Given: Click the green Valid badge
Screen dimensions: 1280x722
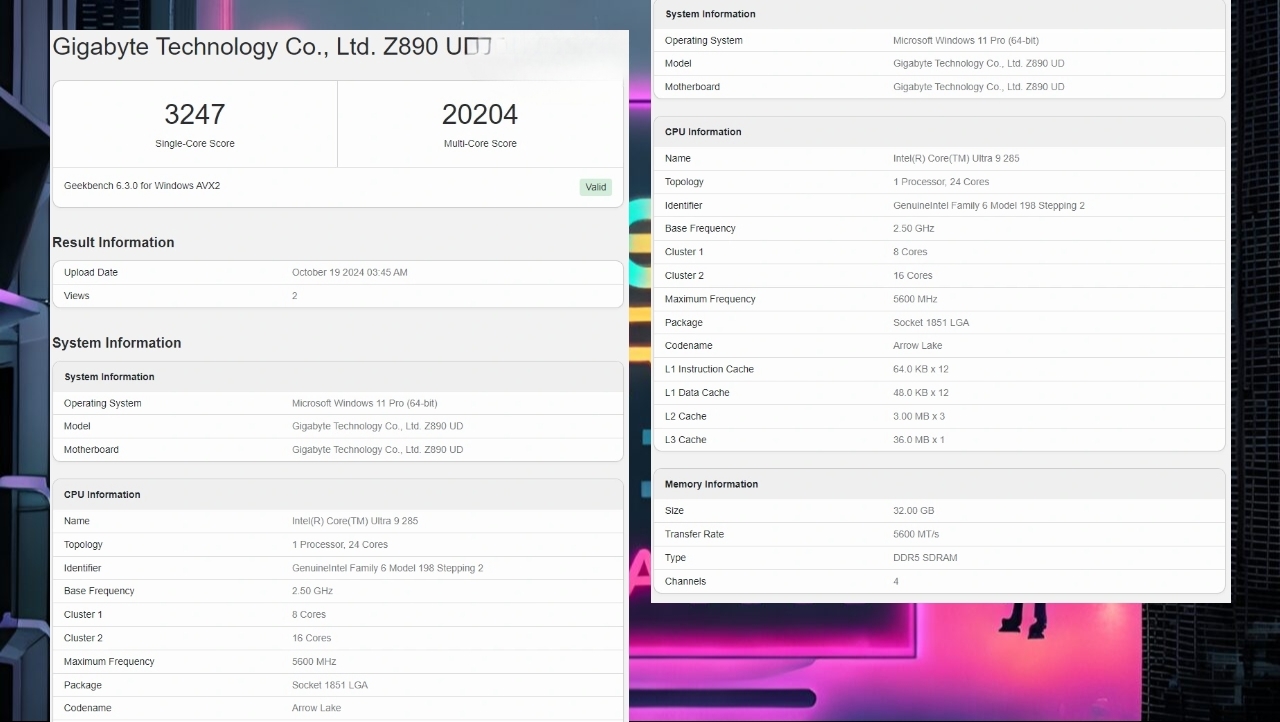Looking at the screenshot, I should click(x=595, y=187).
